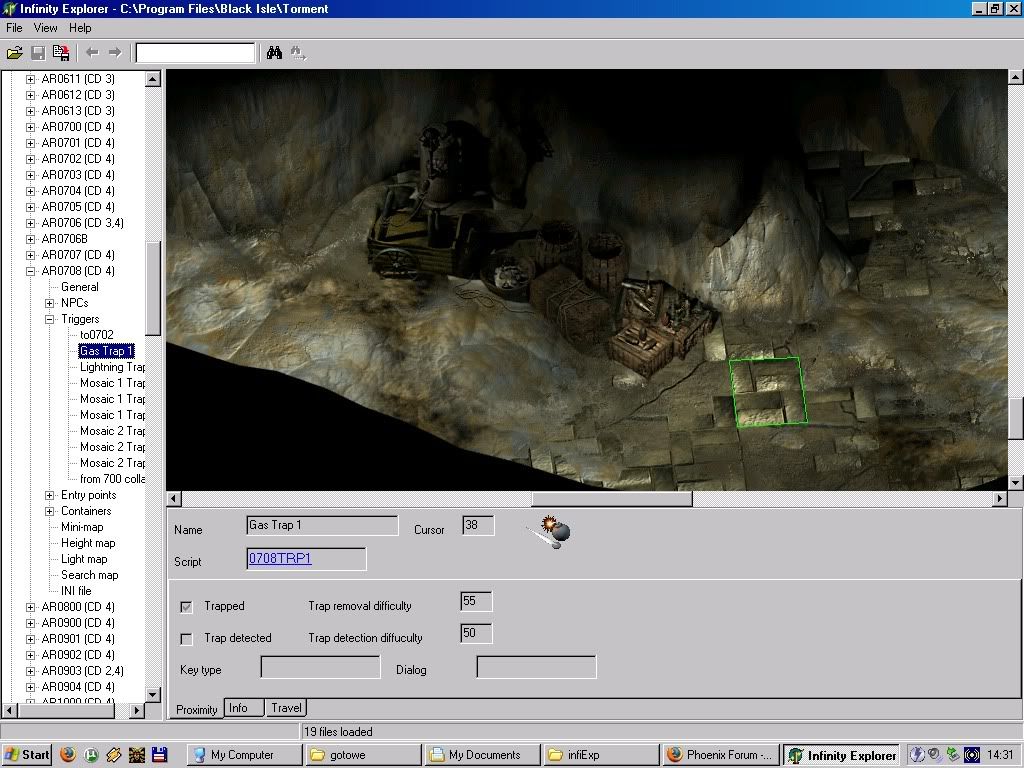The image size is (1024, 768).
Task: Click the map view vertical scrollbar thumb
Action: 1016,418
